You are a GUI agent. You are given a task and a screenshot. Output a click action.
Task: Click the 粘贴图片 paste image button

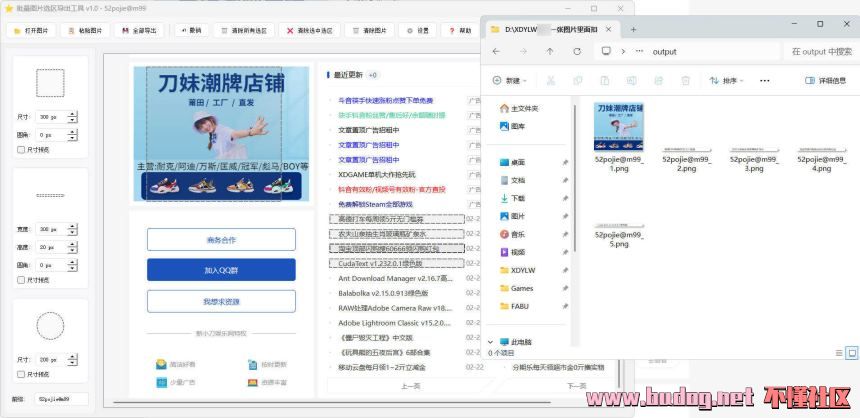coord(85,31)
